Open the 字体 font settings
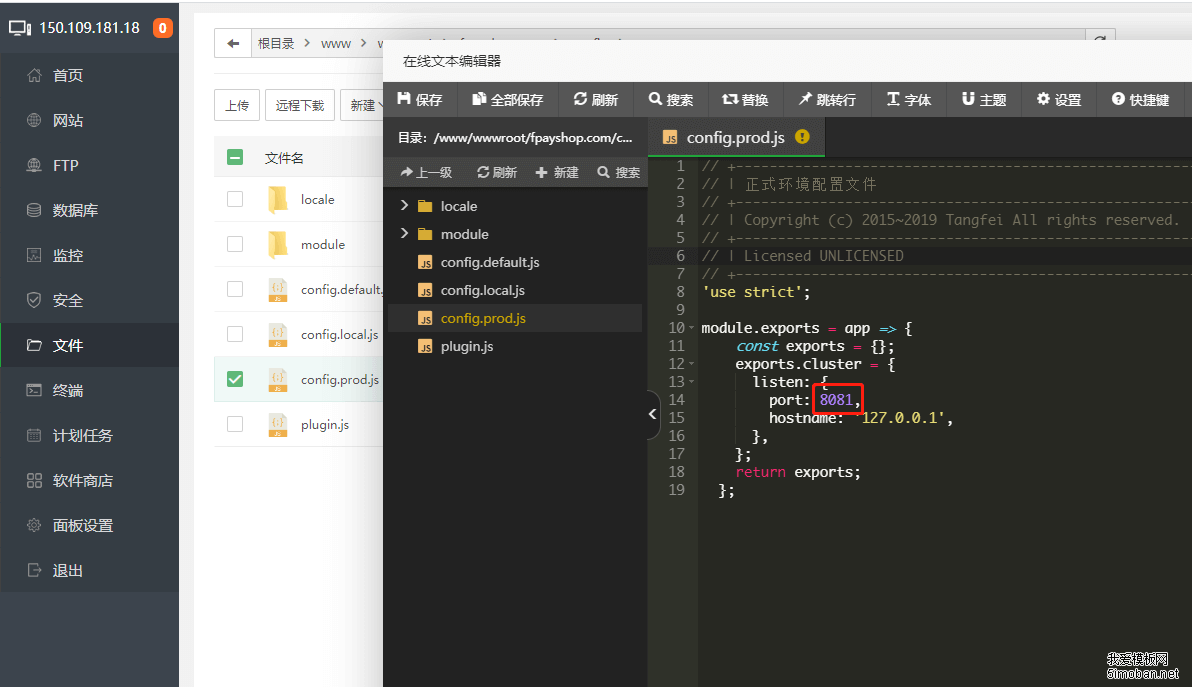Screen dimensions: 1192x687 coord(908,99)
